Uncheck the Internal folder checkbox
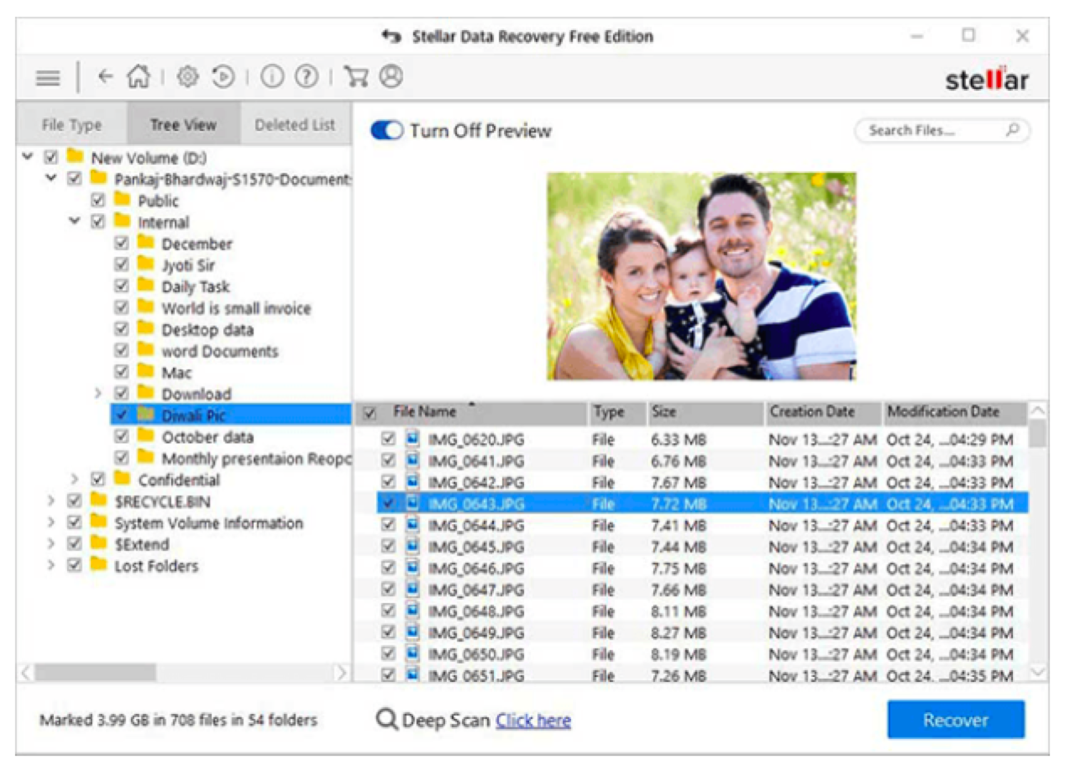 pyautogui.click(x=98, y=222)
